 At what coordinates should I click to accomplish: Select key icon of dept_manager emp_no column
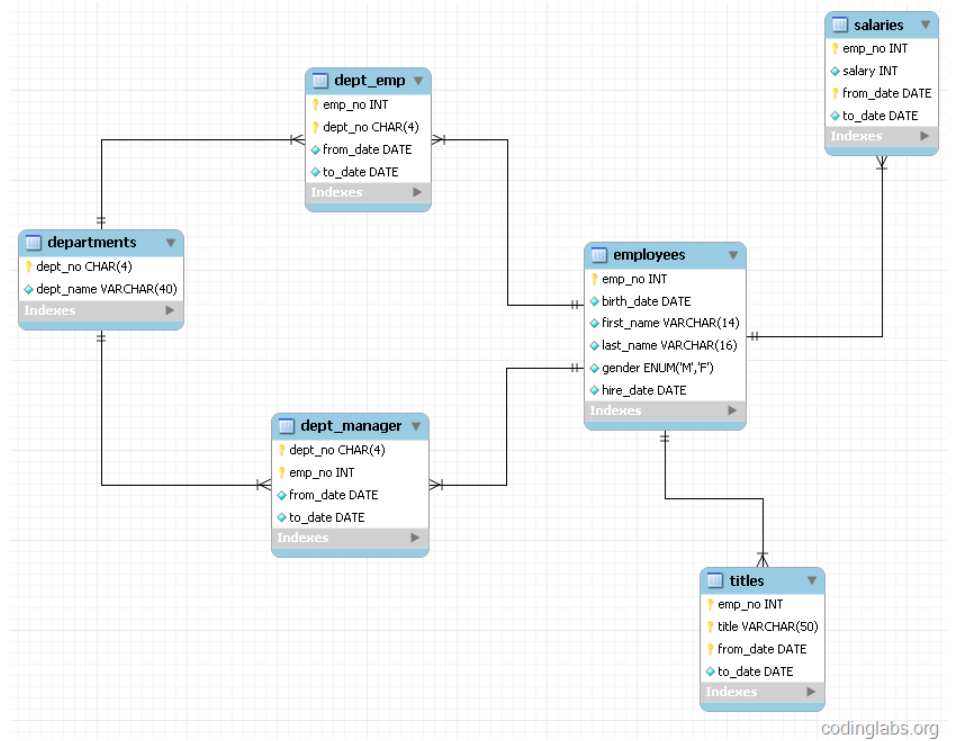tap(282, 473)
